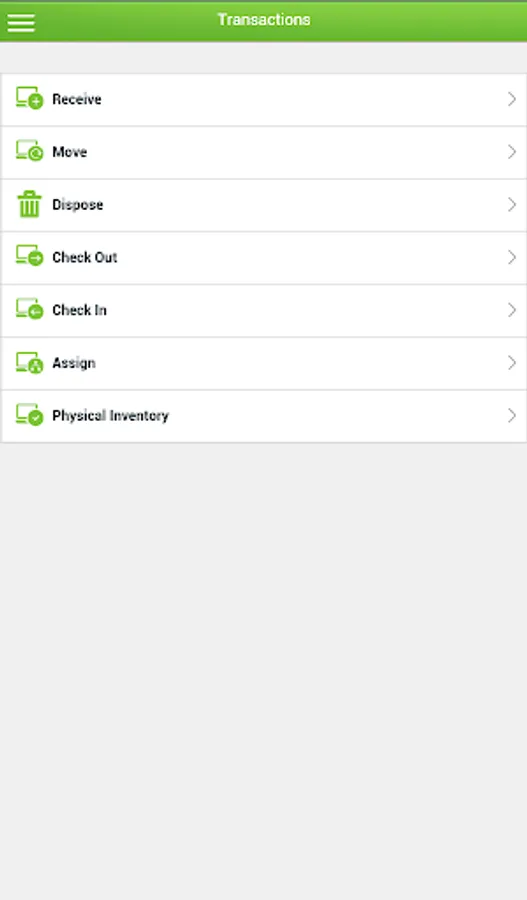Open the hamburger navigation menu

[x=21, y=22]
